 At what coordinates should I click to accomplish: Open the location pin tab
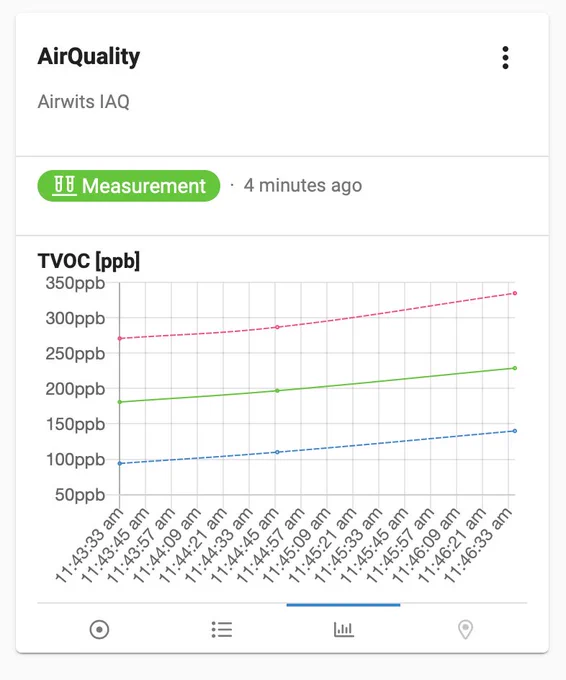coord(465,629)
